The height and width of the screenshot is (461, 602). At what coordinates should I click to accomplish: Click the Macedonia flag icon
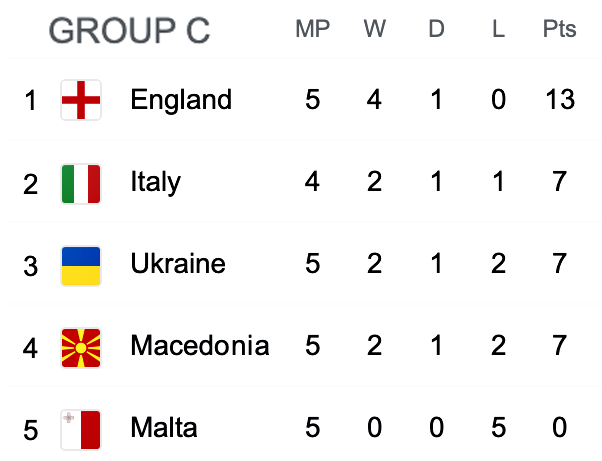pos(81,347)
